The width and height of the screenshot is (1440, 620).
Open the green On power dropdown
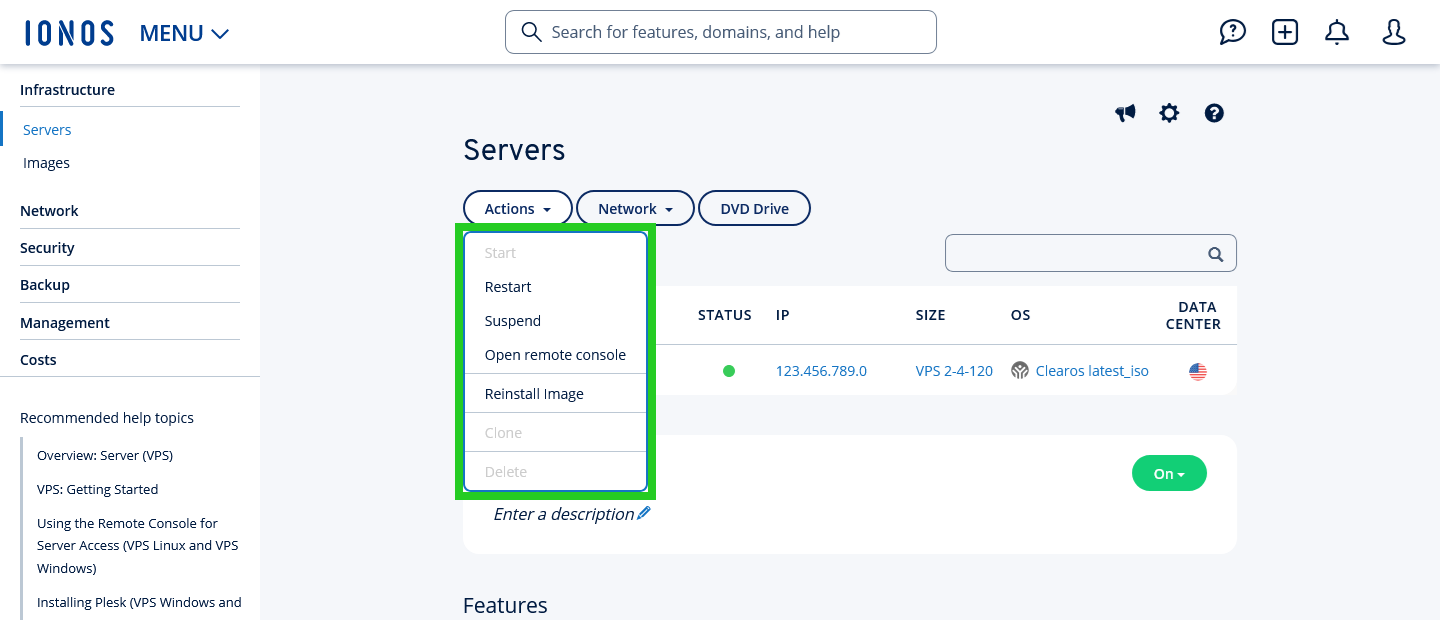[1169, 474]
